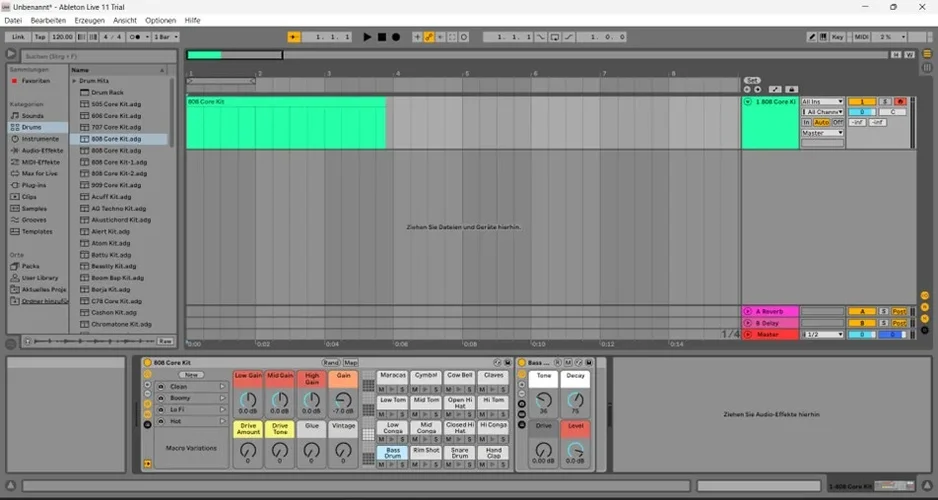Toggle the A Reverb Post button

(x=899, y=312)
